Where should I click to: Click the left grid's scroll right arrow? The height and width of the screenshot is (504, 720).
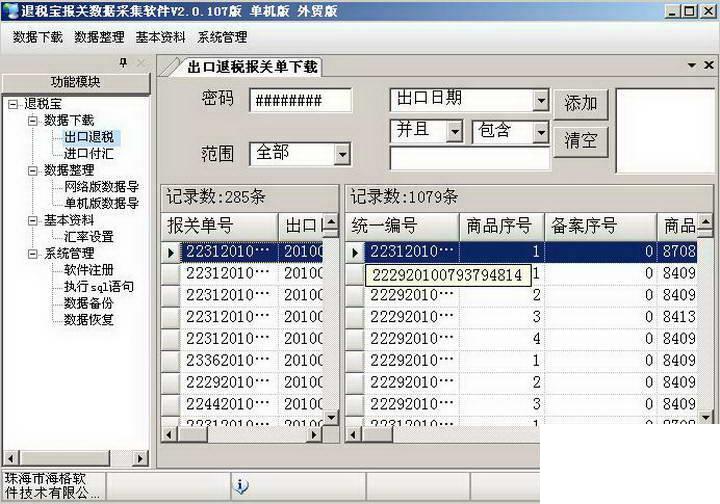coord(314,434)
